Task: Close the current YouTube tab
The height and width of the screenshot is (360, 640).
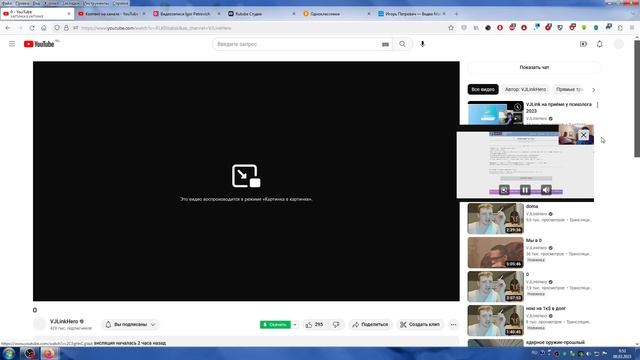Action: pos(69,14)
